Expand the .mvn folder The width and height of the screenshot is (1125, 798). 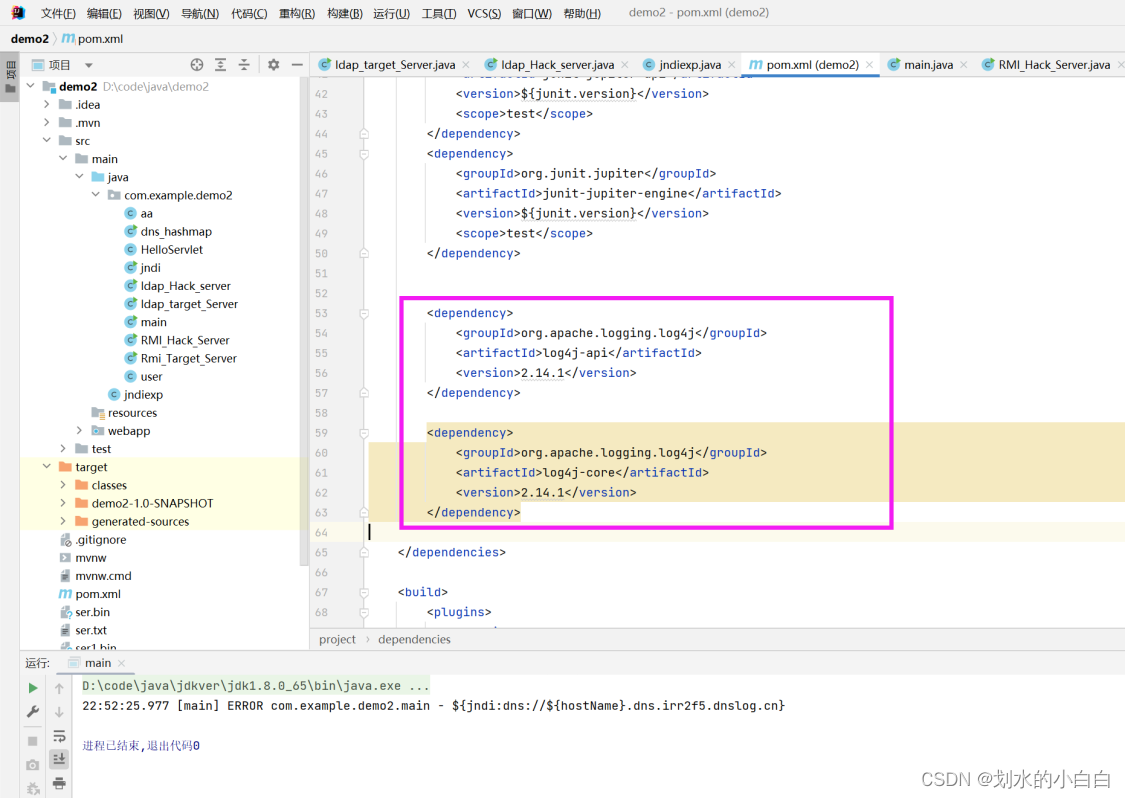(47, 123)
